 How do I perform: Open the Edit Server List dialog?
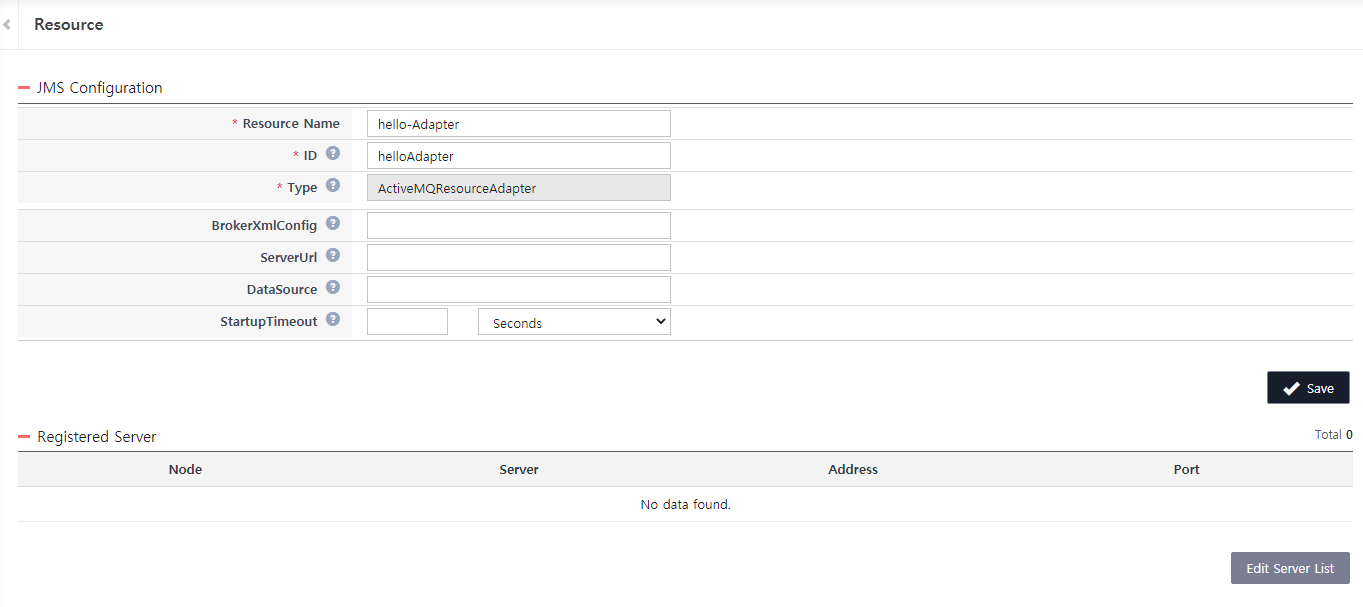click(x=1289, y=568)
